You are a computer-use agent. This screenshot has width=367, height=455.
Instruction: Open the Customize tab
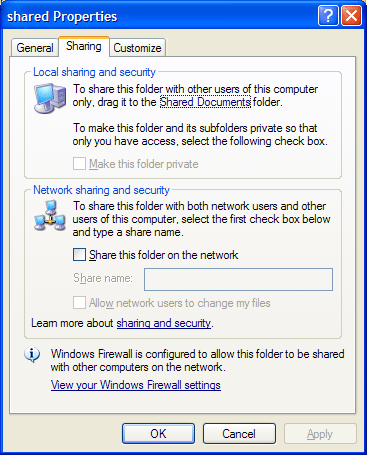click(137, 48)
